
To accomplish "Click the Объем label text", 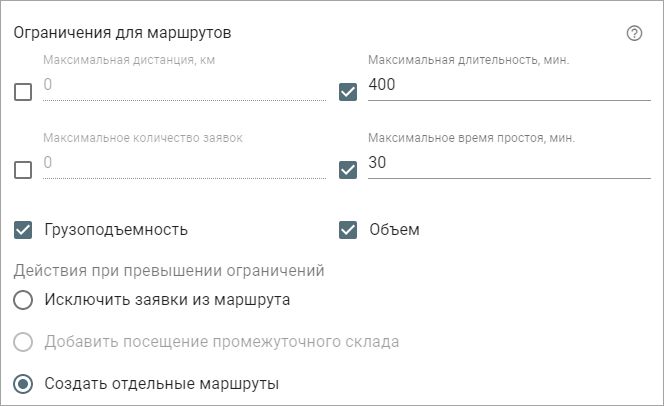I will click(394, 230).
